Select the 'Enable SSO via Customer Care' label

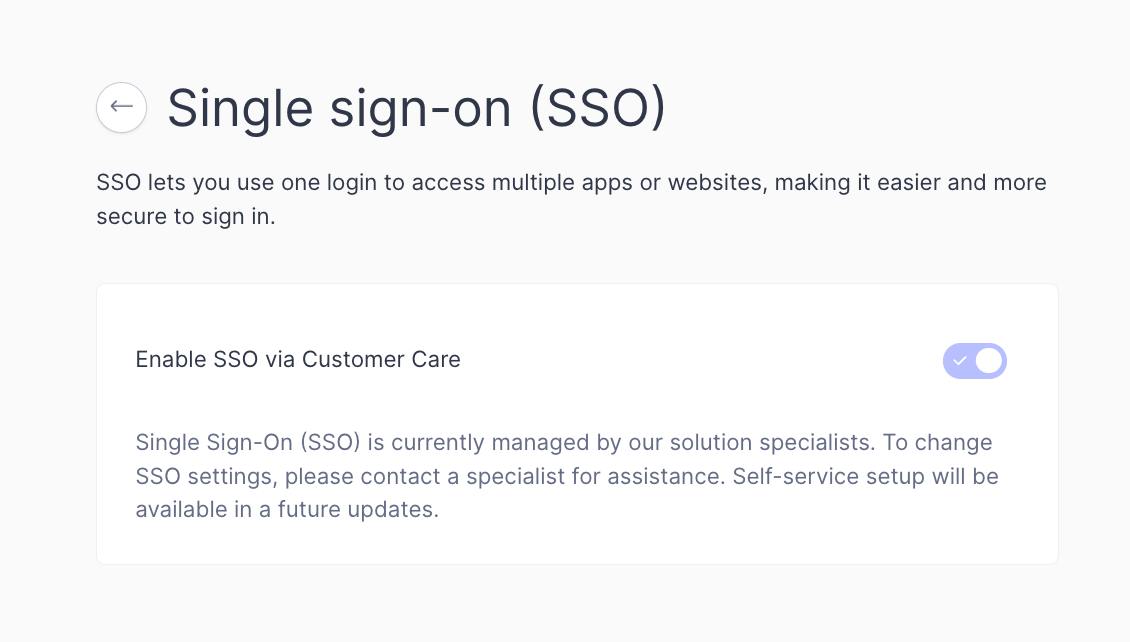point(298,360)
